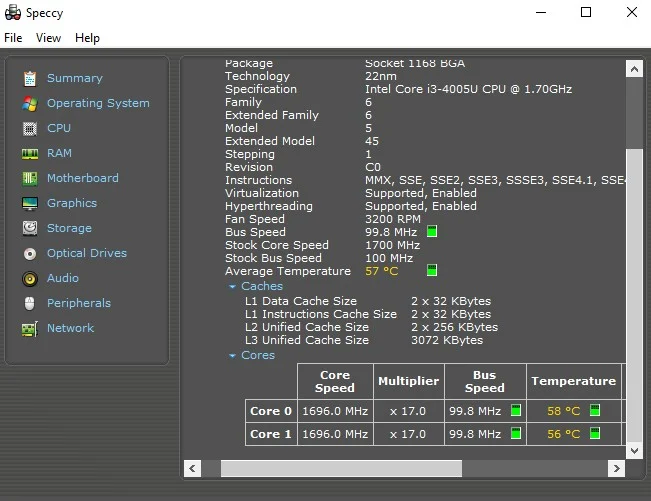Maximize the Speccy window
This screenshot has width=651, height=501.
[x=586, y=12]
